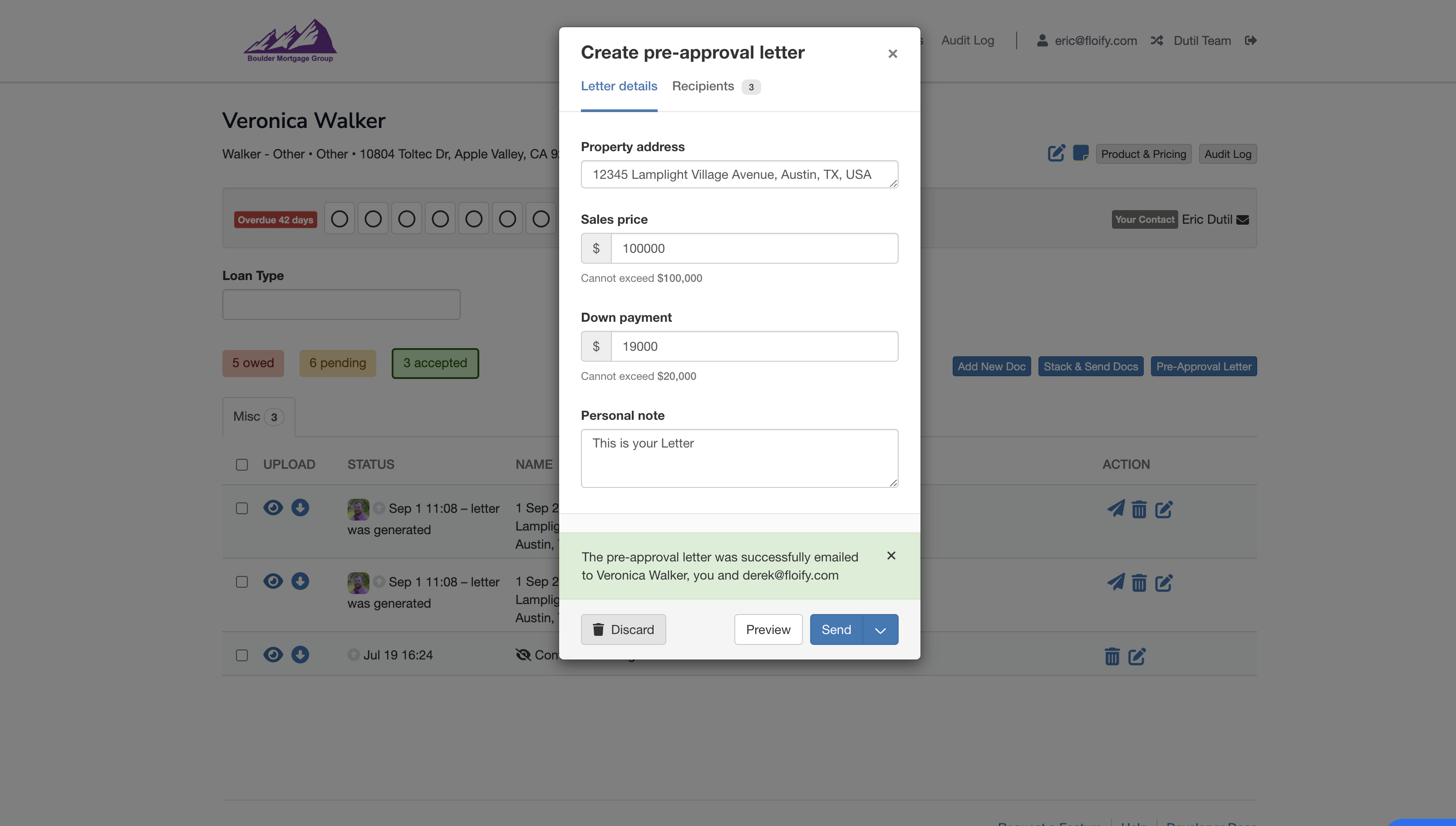
Task: Click the Discard button
Action: [623, 630]
